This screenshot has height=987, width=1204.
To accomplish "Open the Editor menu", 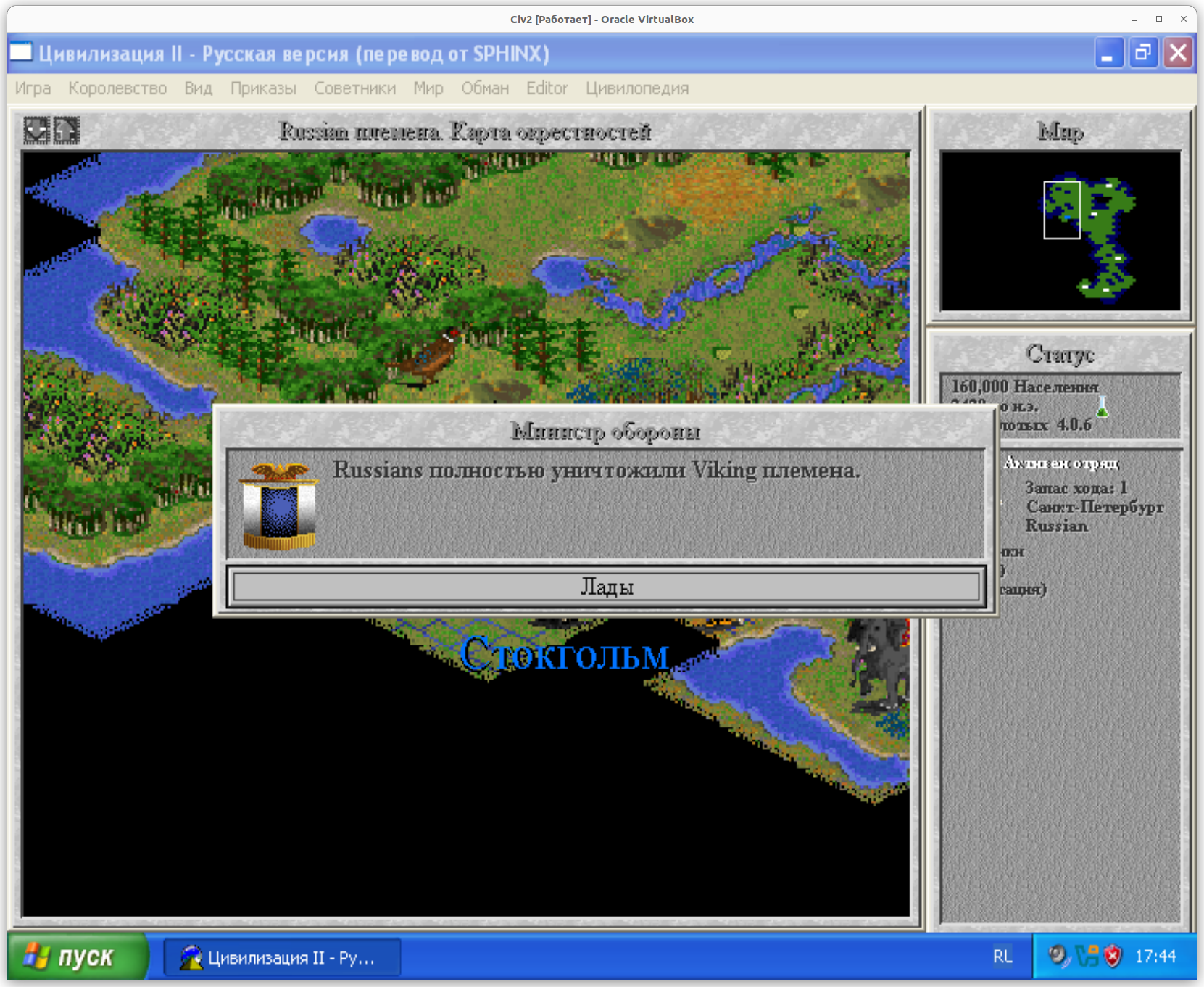I will (x=547, y=88).
